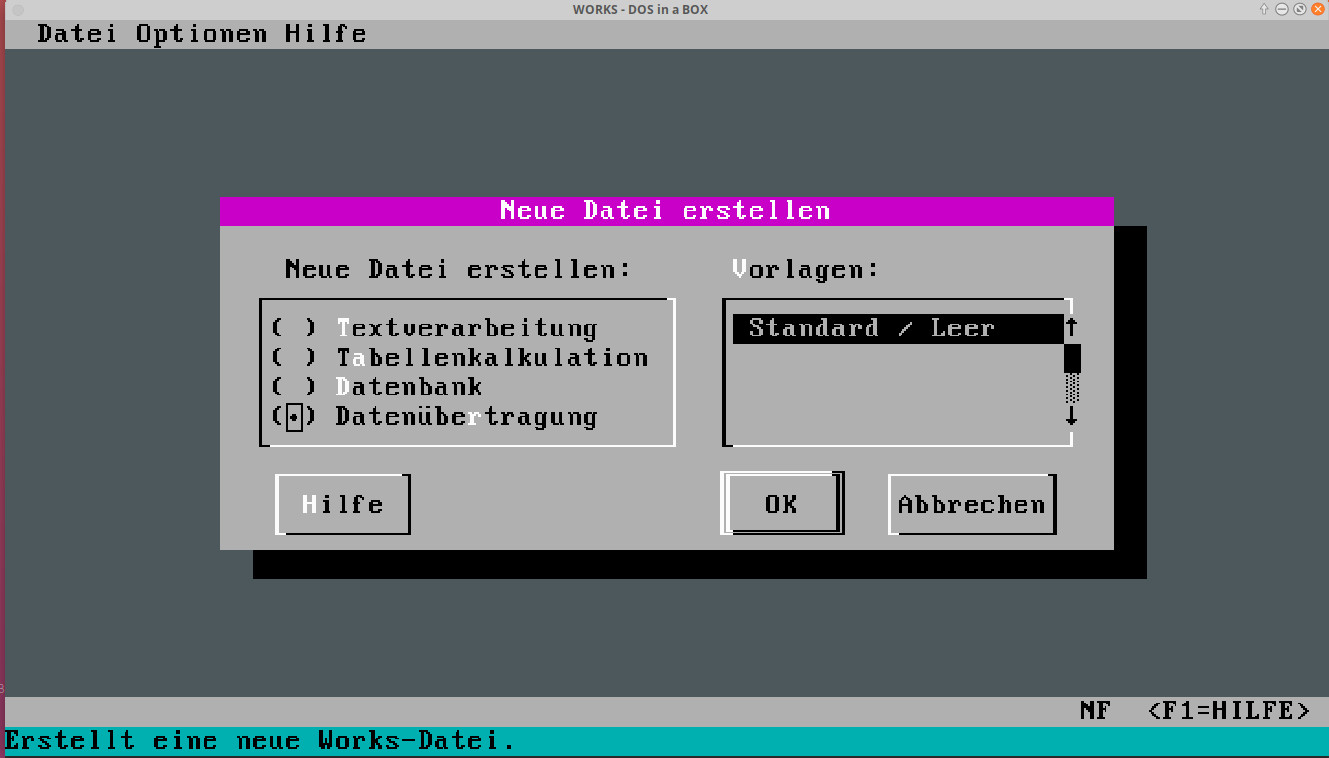Pick the Standard / Leer template
This screenshot has height=758, width=1329.
coord(898,328)
